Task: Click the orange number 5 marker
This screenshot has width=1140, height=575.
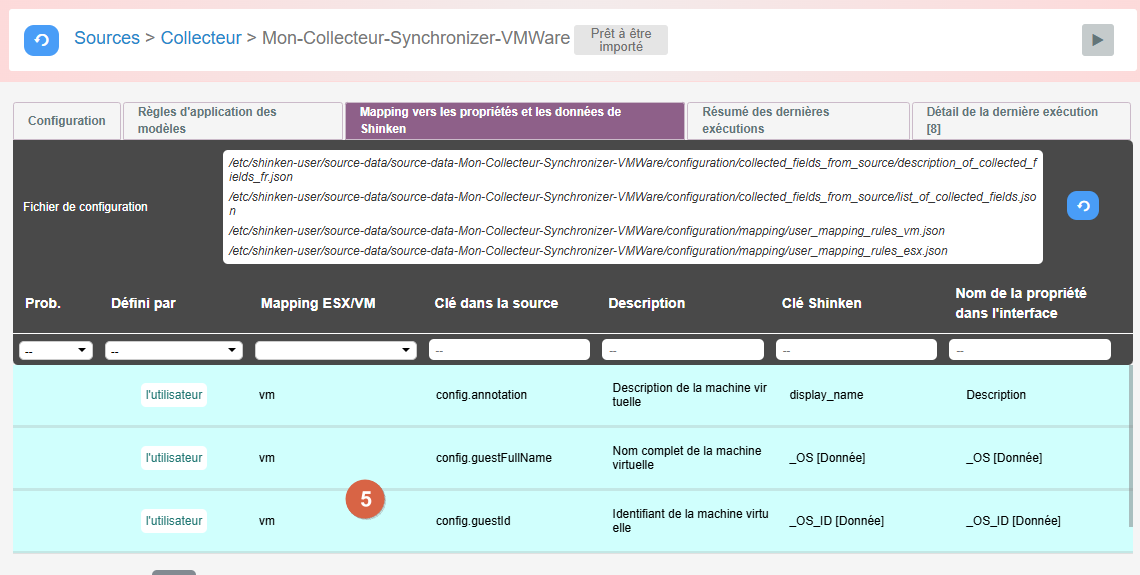Action: click(x=365, y=500)
